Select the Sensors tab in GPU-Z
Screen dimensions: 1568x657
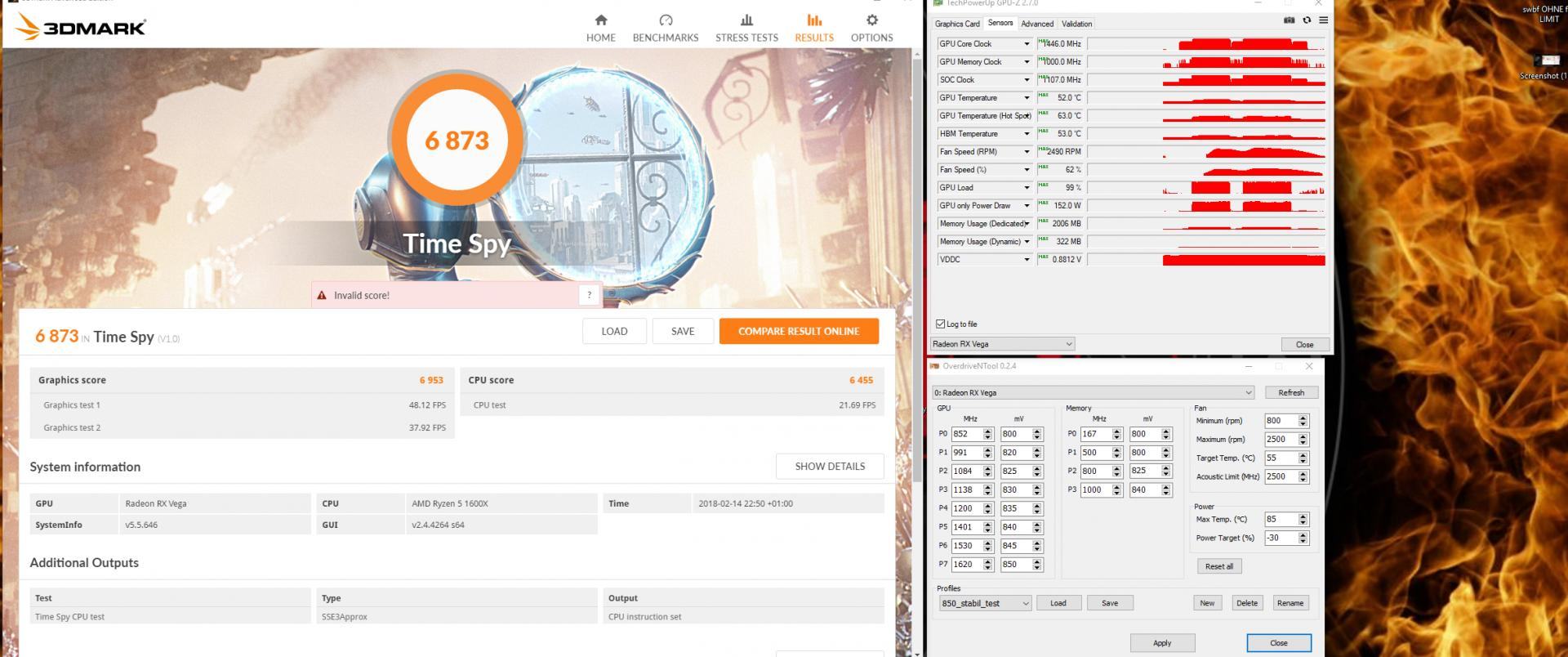(1000, 23)
